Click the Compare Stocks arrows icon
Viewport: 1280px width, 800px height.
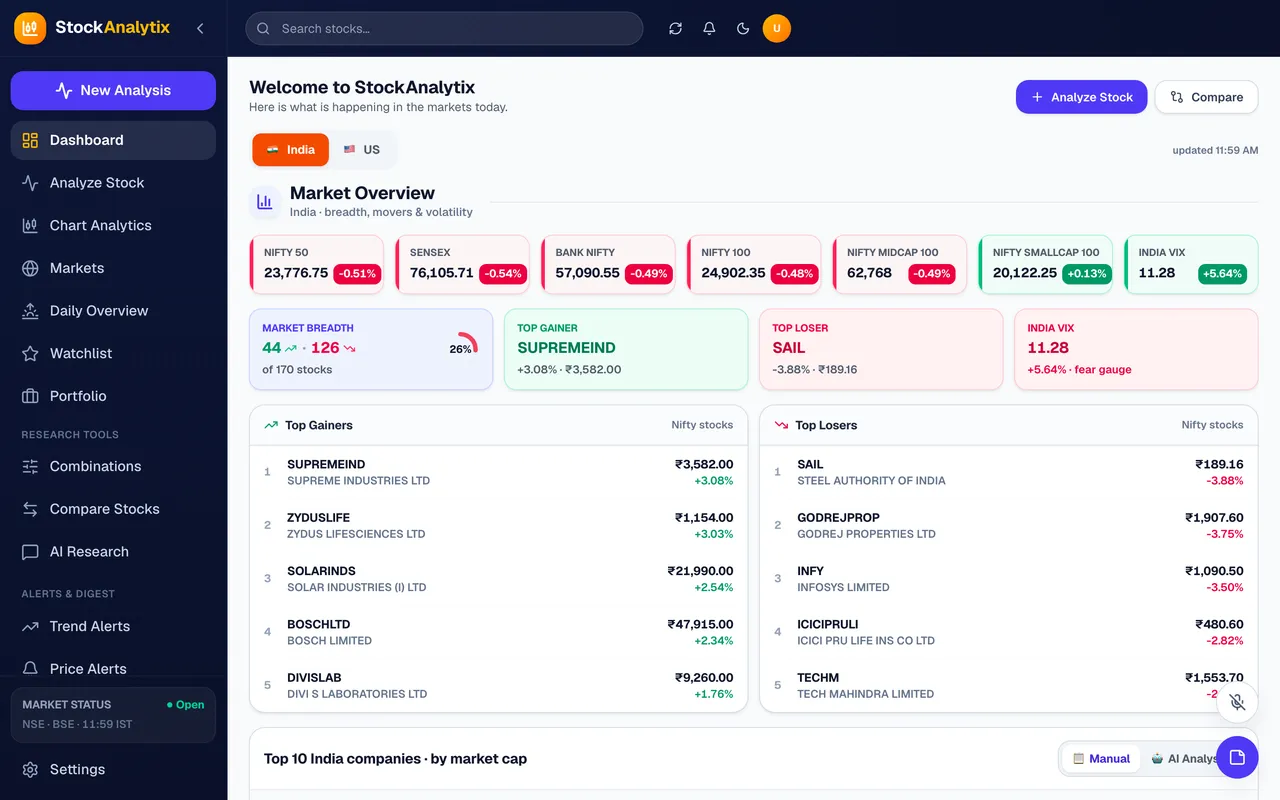tap(30, 509)
